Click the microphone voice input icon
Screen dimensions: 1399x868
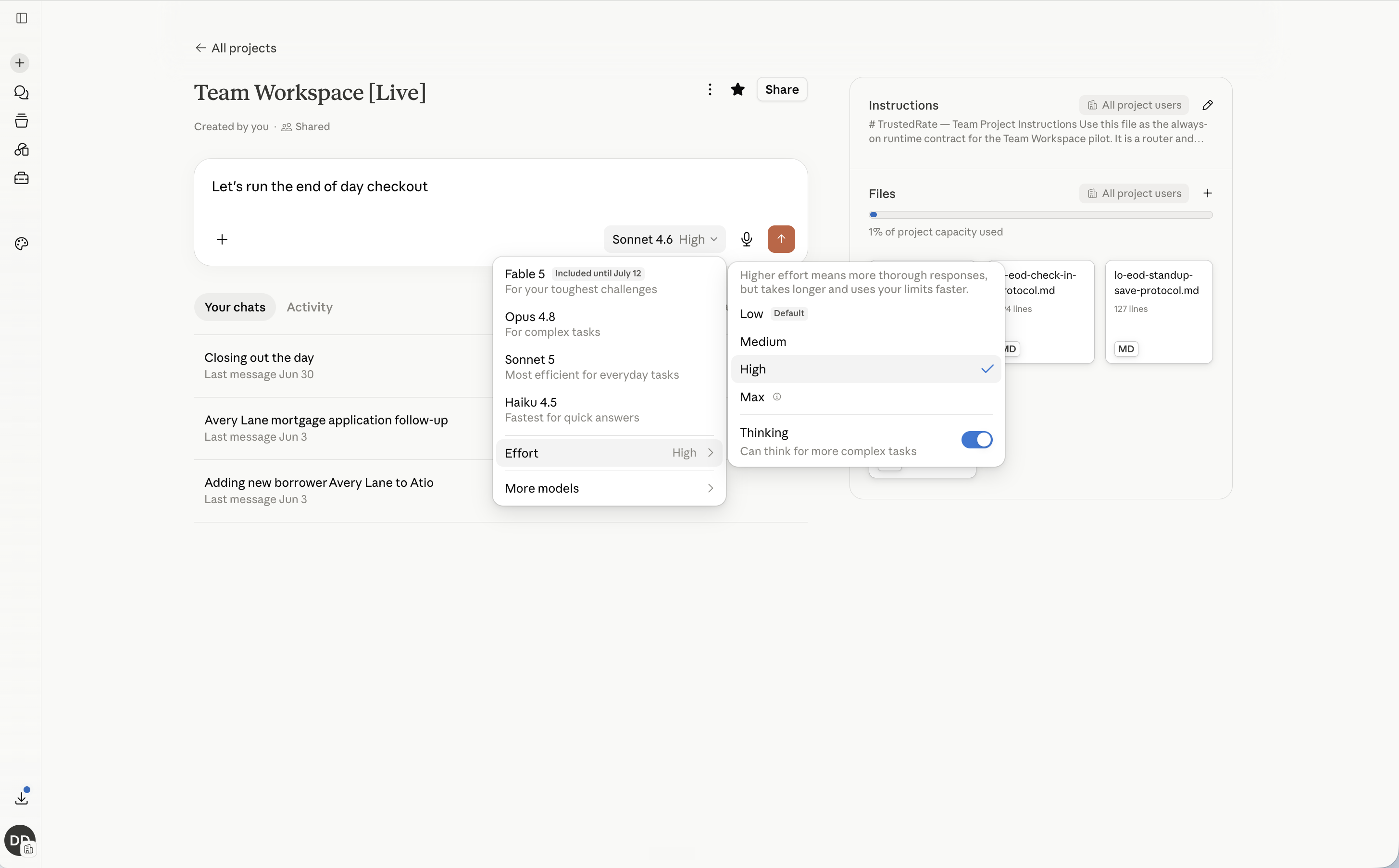tap(746, 239)
